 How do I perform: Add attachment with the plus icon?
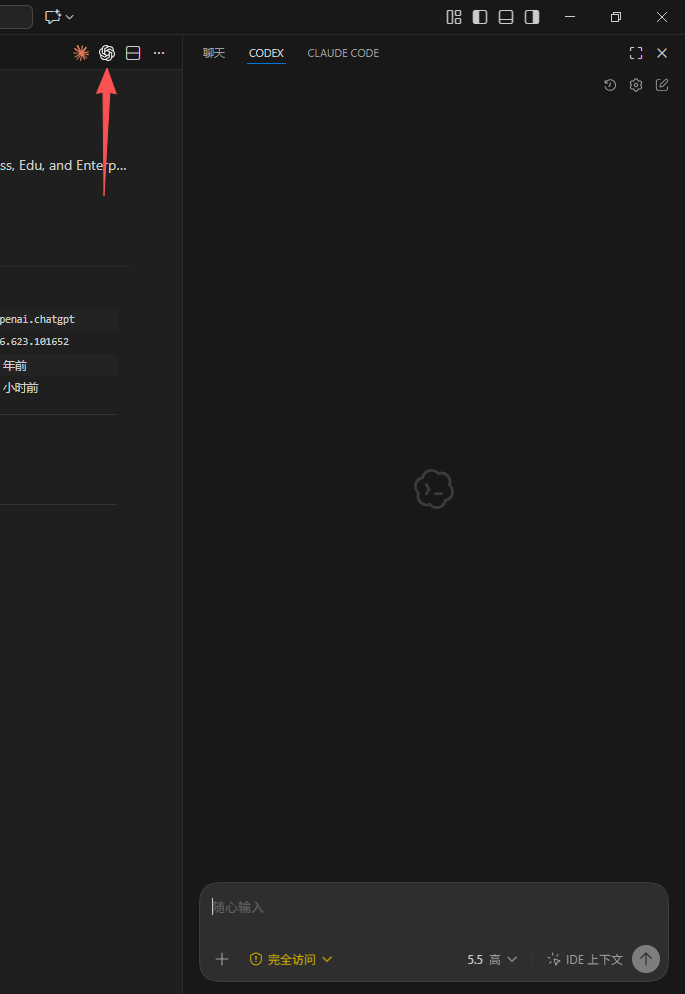(x=222, y=959)
